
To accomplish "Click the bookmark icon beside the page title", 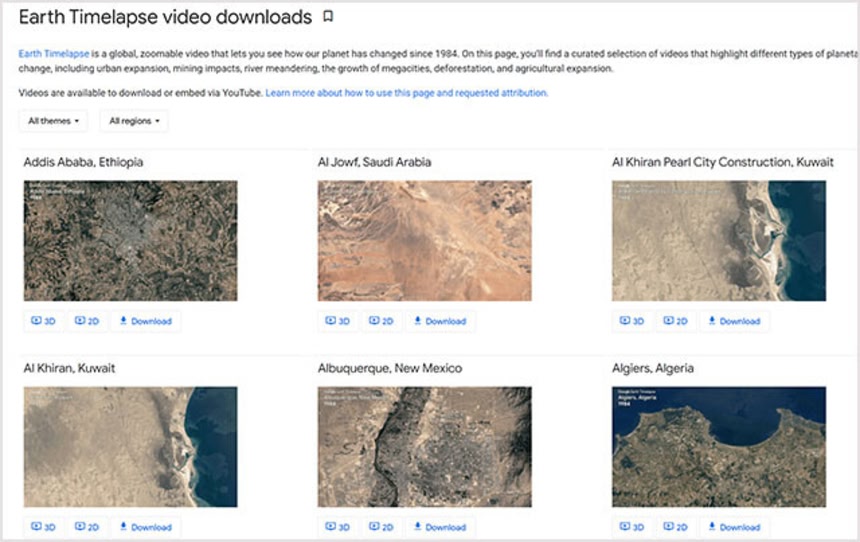I will click(328, 17).
